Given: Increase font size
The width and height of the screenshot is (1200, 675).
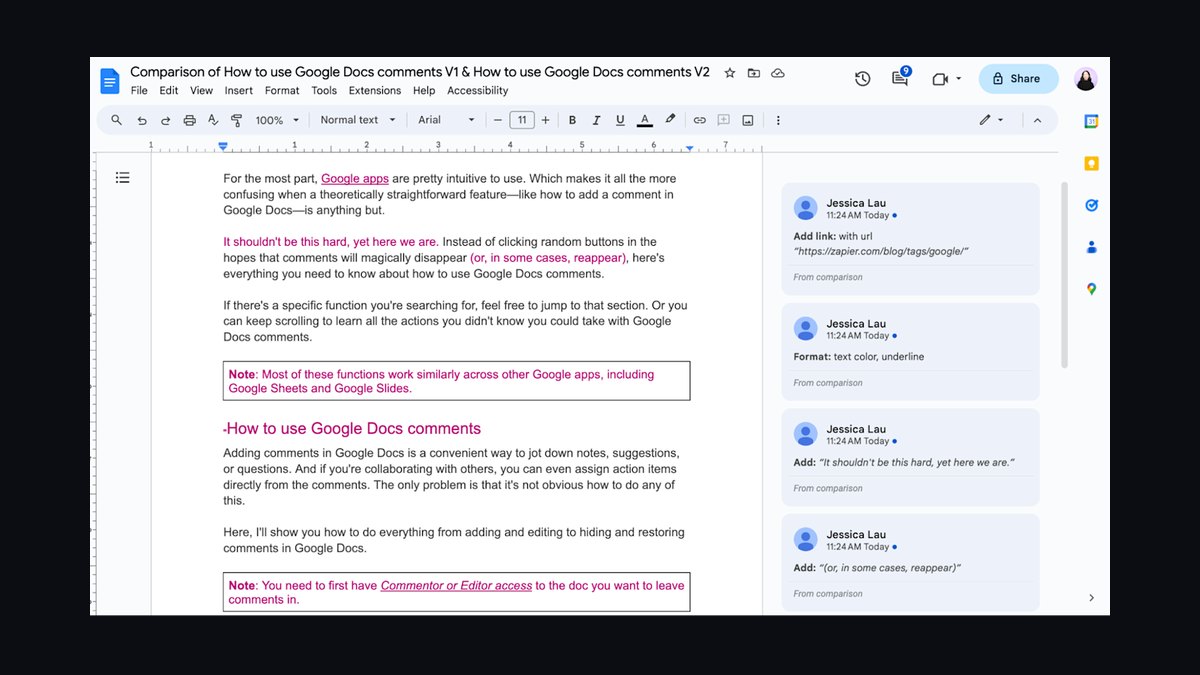Looking at the screenshot, I should pyautogui.click(x=545, y=120).
